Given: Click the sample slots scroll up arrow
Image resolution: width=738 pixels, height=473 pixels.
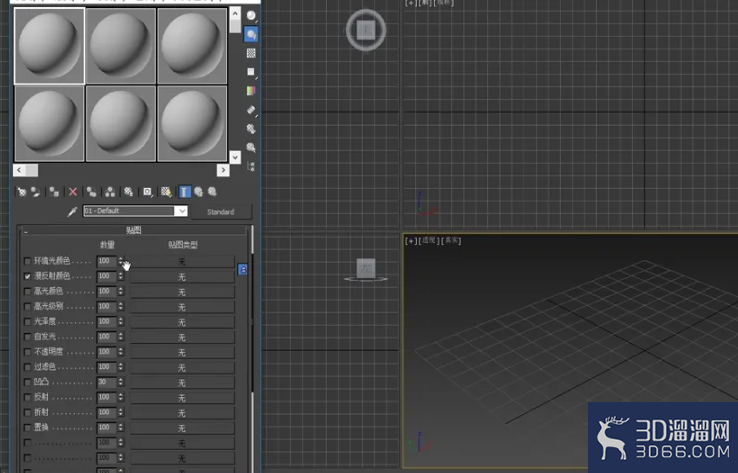Looking at the screenshot, I should 235,13.
